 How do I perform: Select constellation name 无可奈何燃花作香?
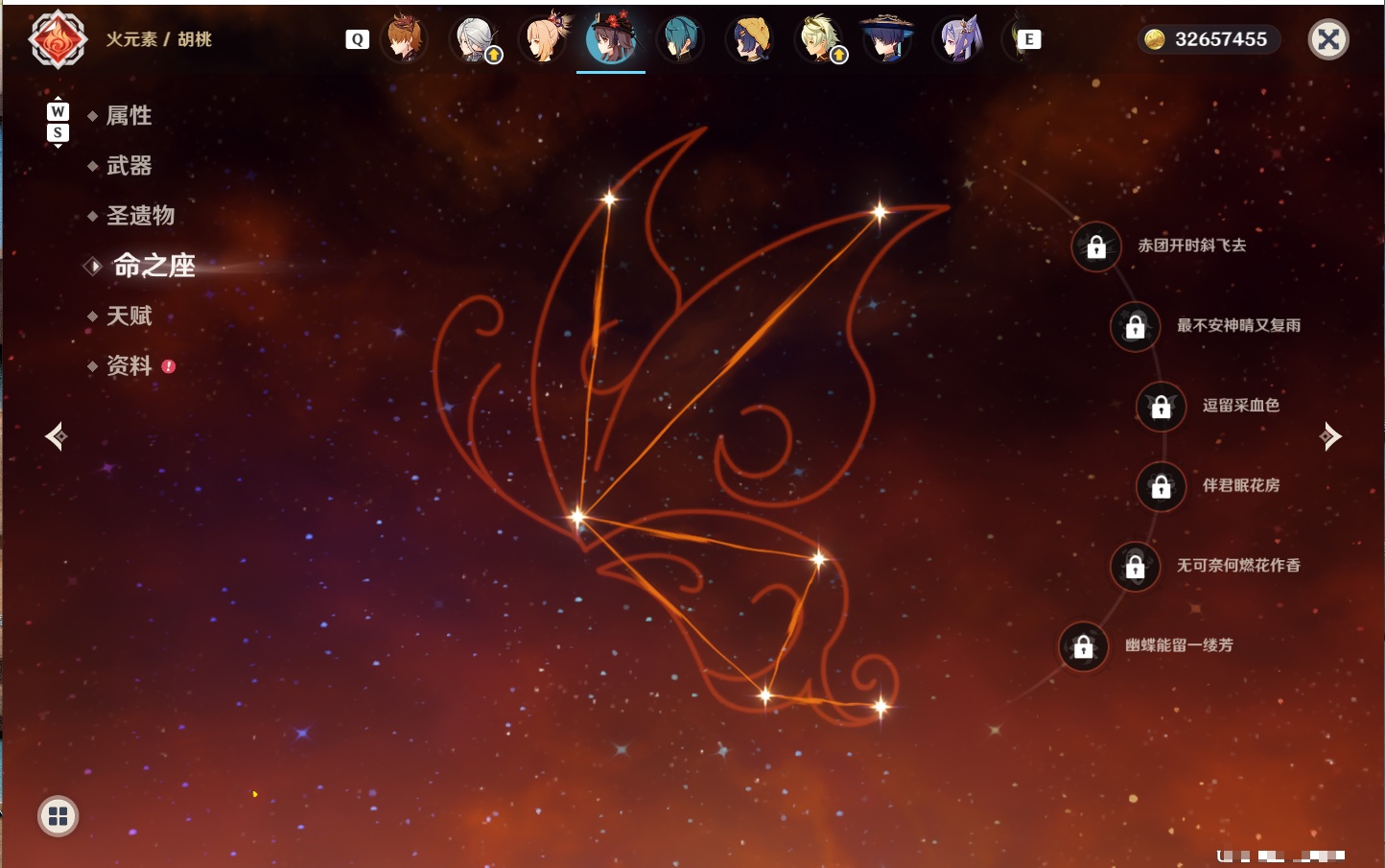(1238, 566)
